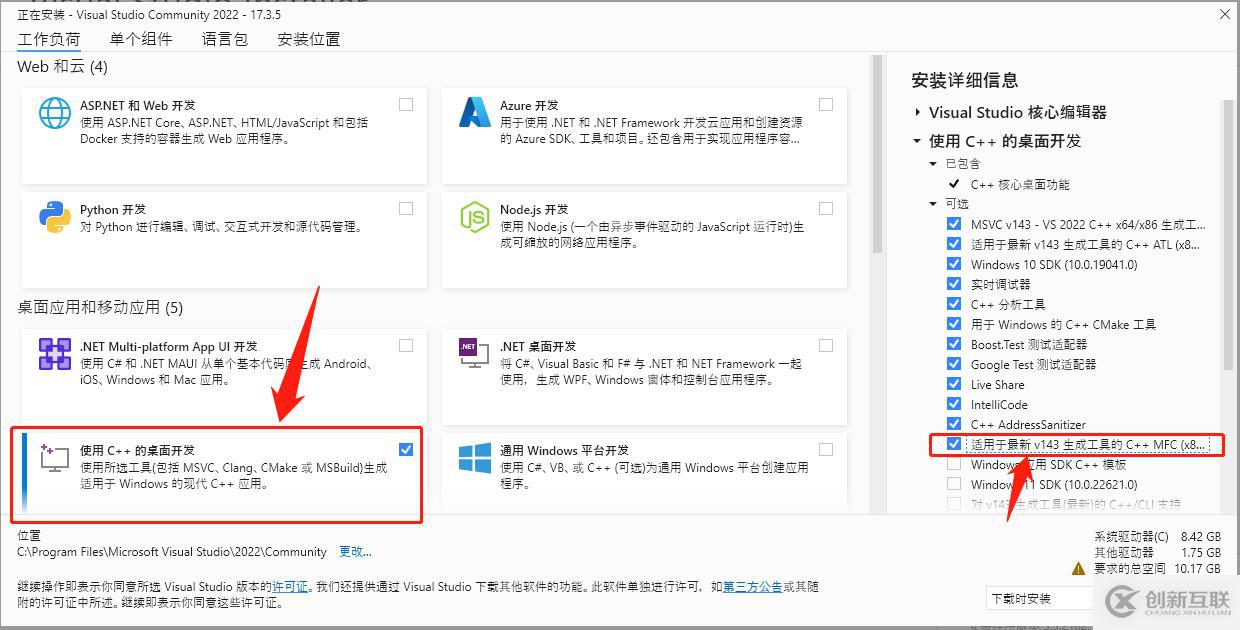Check the 通用 Windows 平台开发 workload
Screen dimensions: 1240x630
[826, 449]
